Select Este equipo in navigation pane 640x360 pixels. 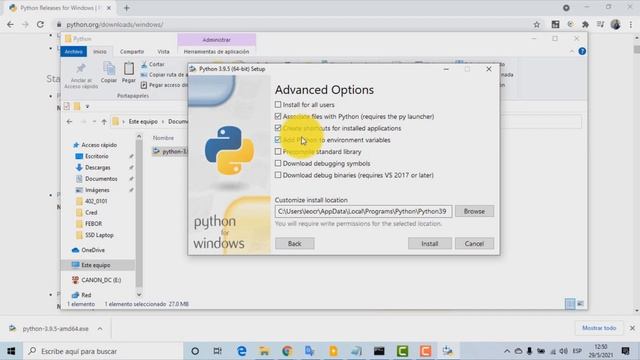[96, 265]
